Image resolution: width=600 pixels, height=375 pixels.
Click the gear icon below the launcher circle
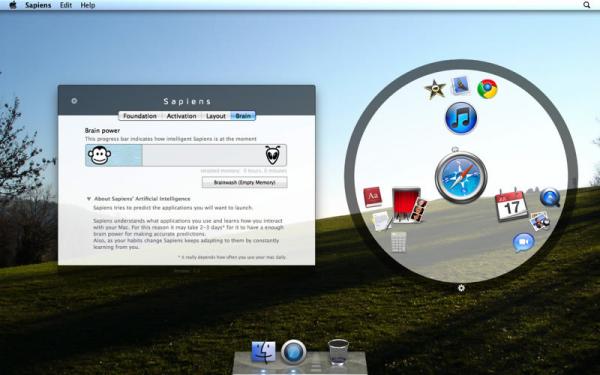tap(461, 288)
